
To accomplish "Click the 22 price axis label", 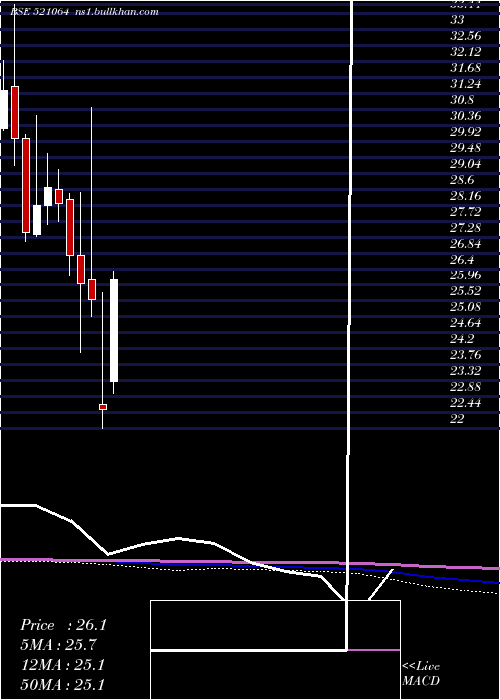I will pos(457,419).
